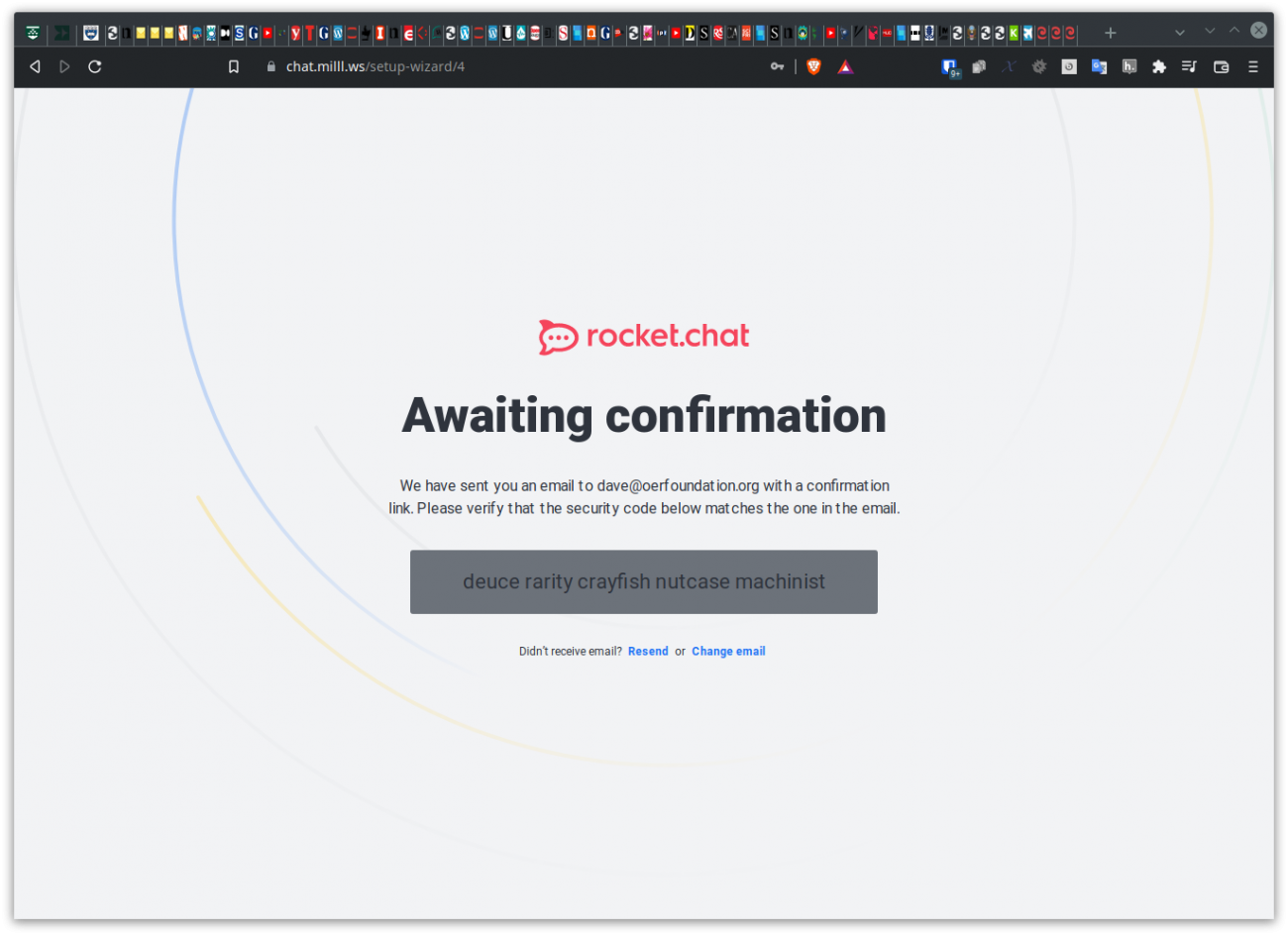Switch to the first pinned tab
Image resolution: width=1288 pixels, height=935 pixels.
pos(33,33)
